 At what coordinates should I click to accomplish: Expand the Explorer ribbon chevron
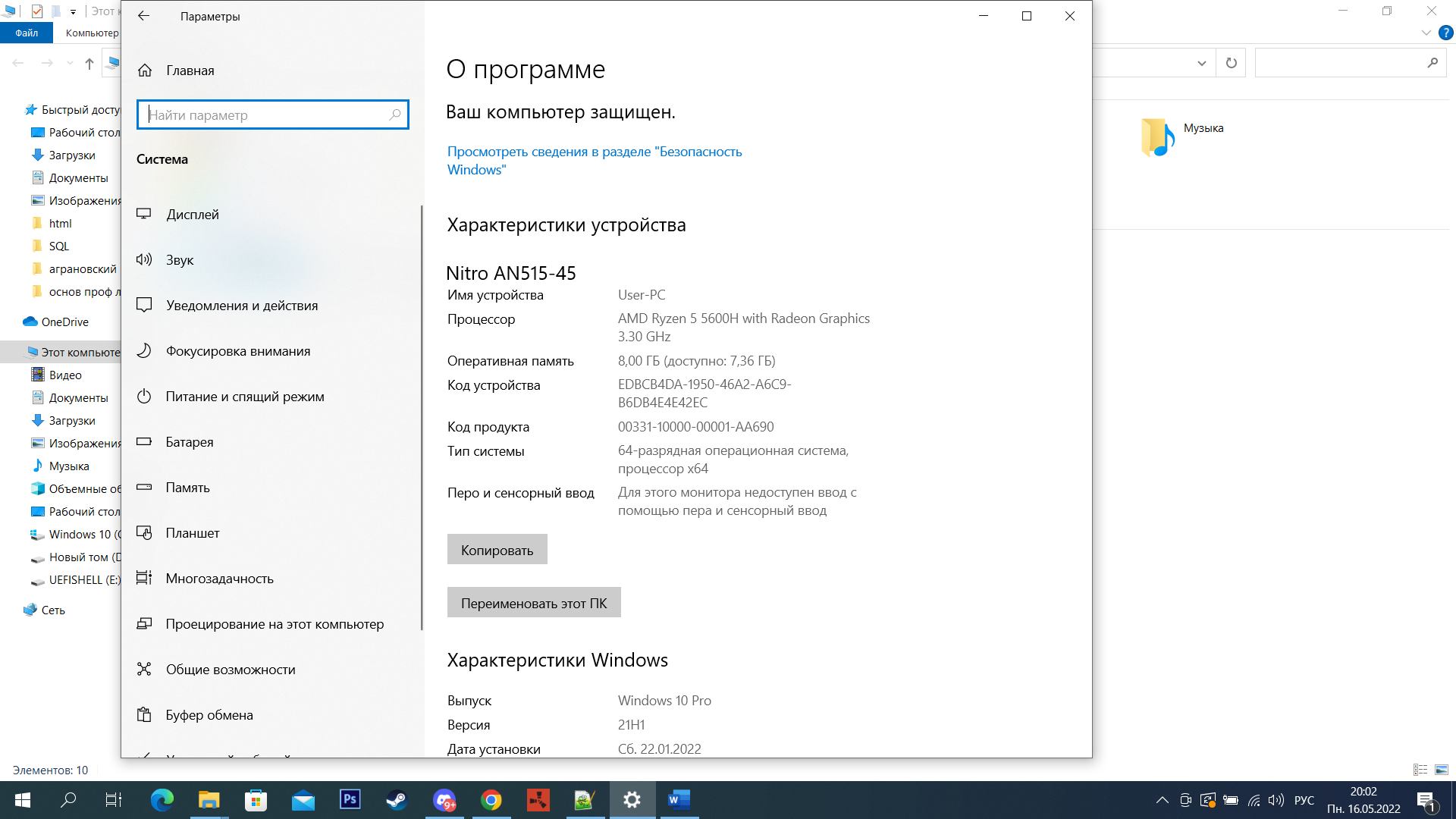(x=1426, y=33)
